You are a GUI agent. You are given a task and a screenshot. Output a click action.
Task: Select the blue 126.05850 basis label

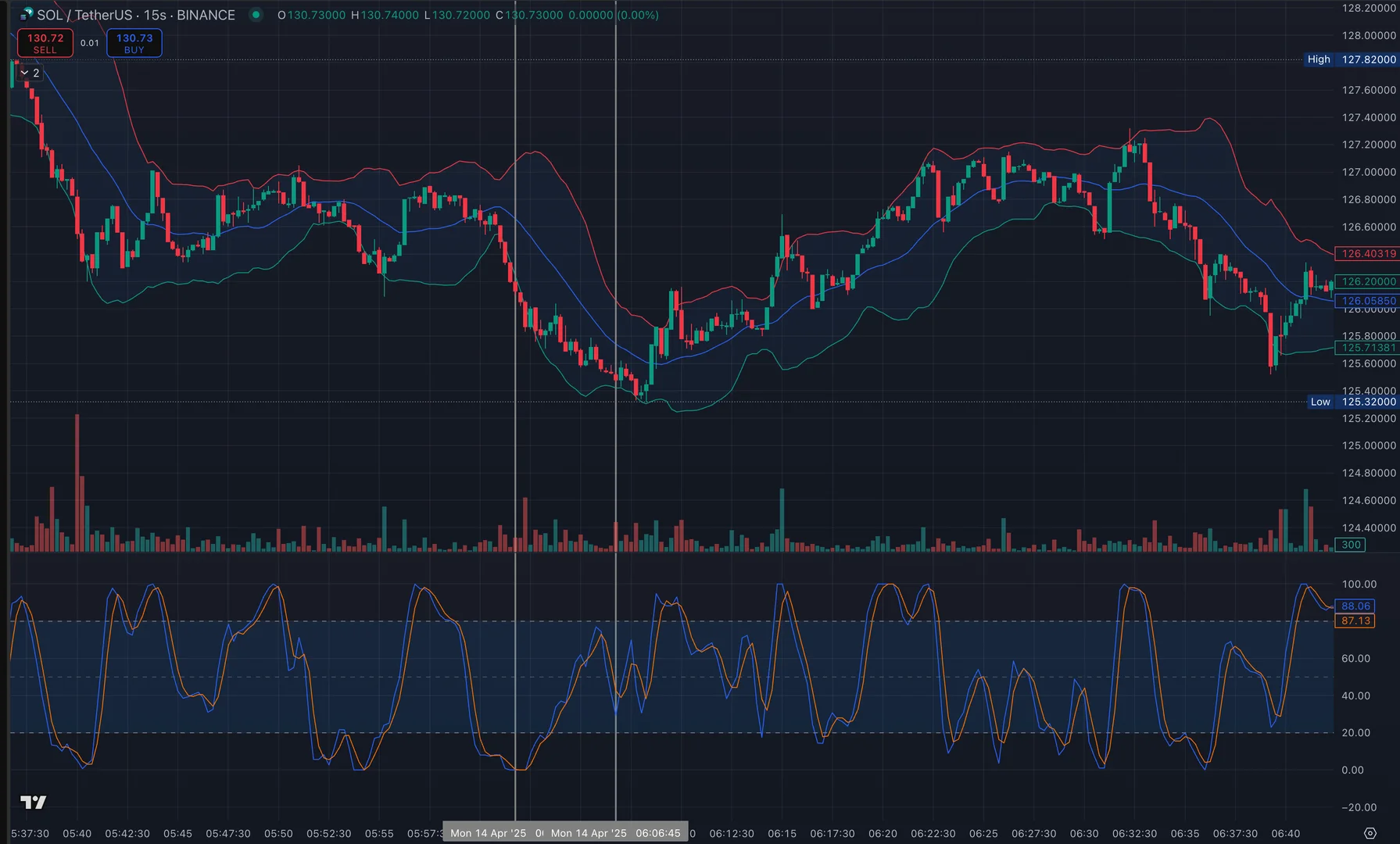1367,300
